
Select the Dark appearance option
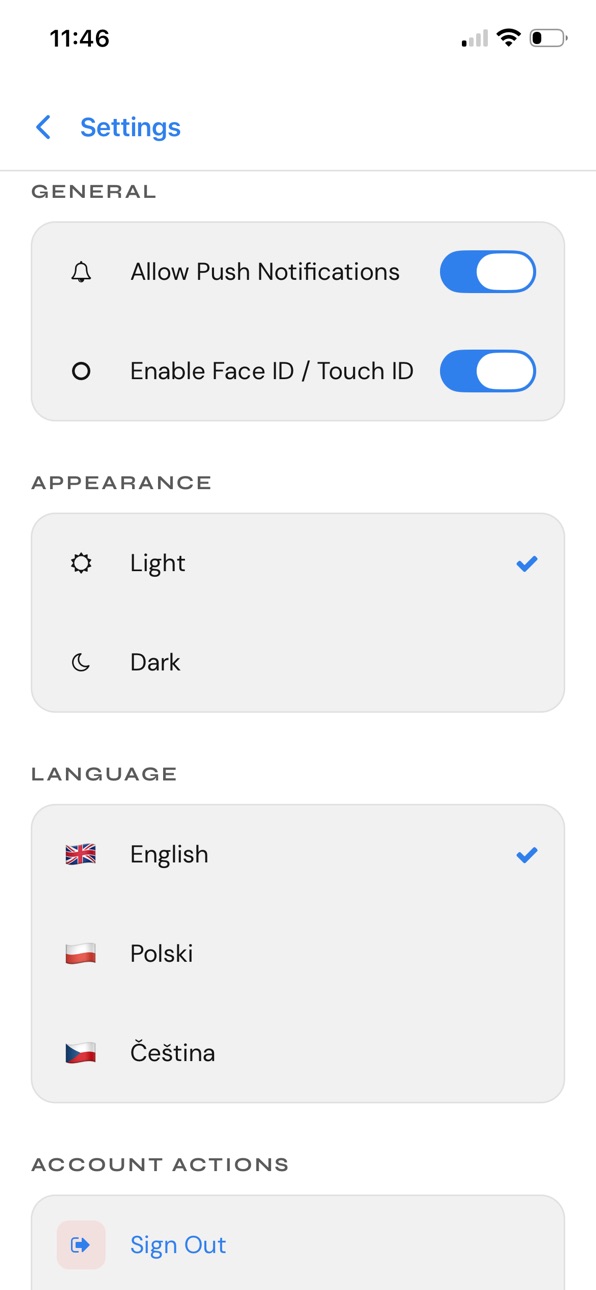tap(298, 662)
